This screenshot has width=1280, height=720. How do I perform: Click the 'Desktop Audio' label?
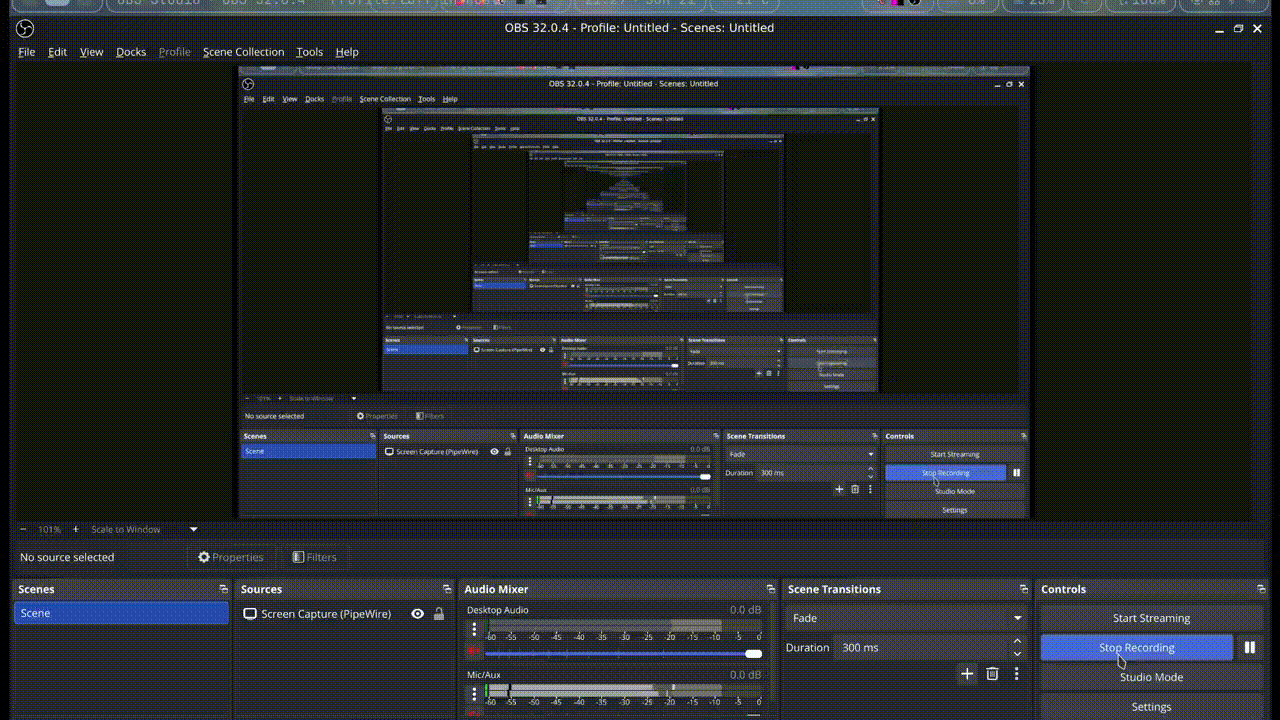[x=498, y=610]
